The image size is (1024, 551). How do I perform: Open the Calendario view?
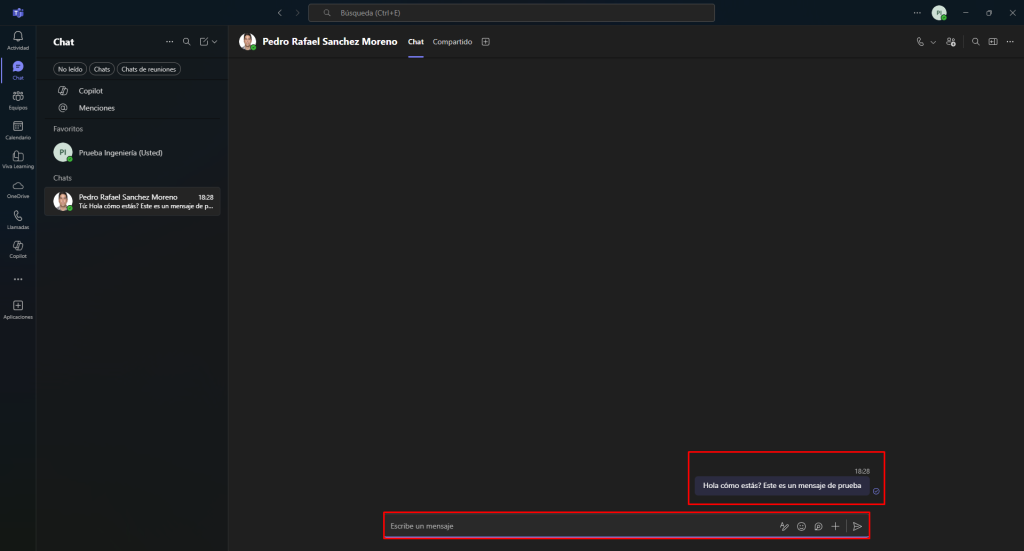[17, 128]
